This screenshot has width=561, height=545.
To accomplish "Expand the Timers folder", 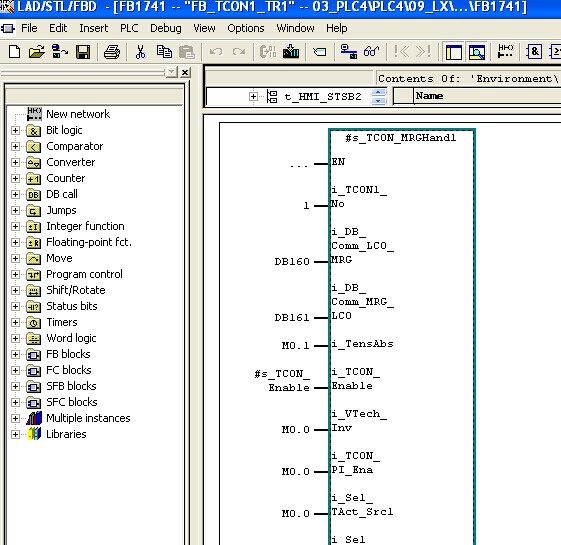I will click(x=15, y=322).
